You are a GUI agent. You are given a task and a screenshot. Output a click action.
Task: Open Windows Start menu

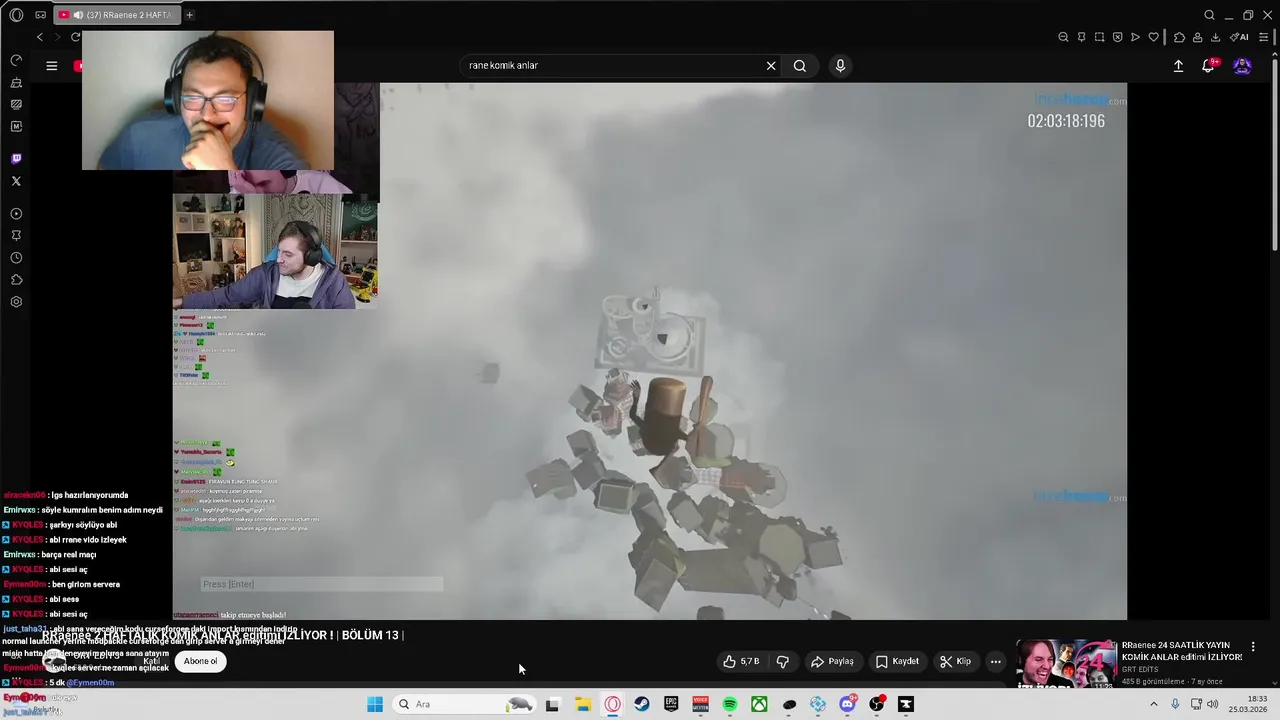pyautogui.click(x=375, y=704)
